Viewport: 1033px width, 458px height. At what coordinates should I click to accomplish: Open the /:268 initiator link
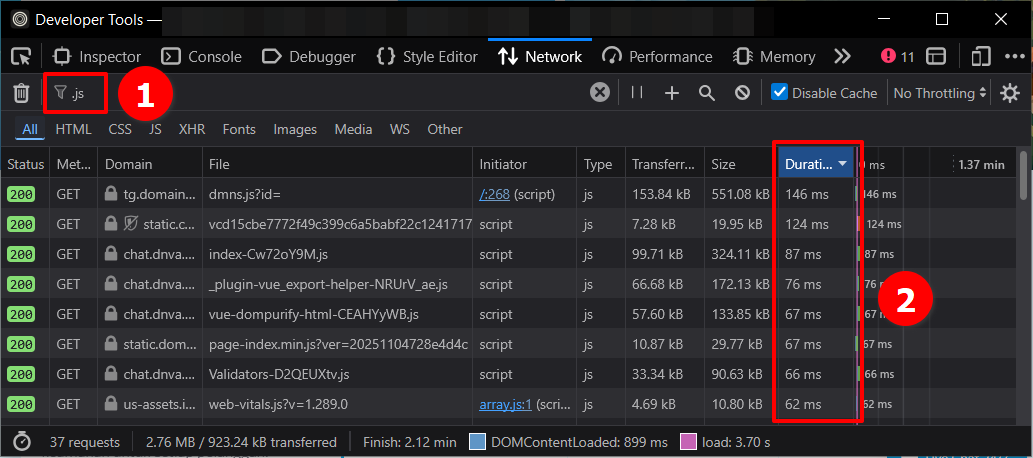coord(495,194)
